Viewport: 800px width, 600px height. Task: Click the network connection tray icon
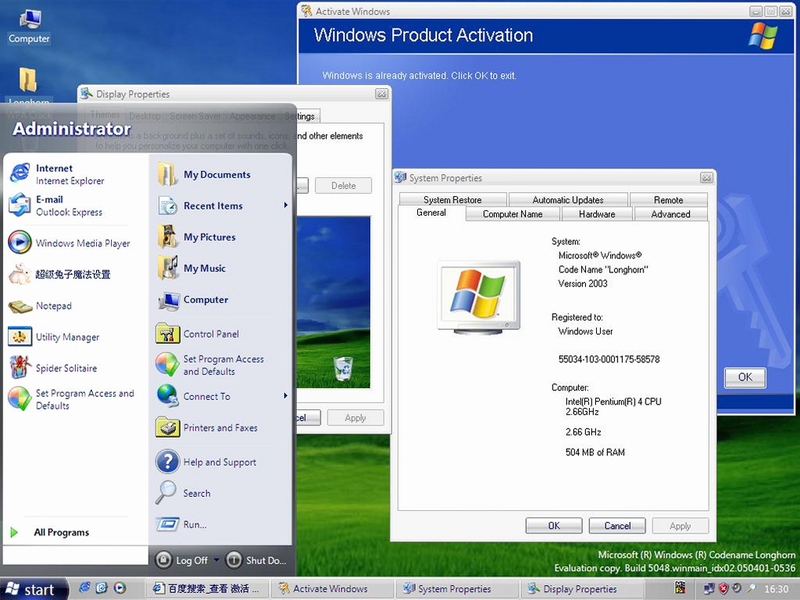(x=709, y=588)
